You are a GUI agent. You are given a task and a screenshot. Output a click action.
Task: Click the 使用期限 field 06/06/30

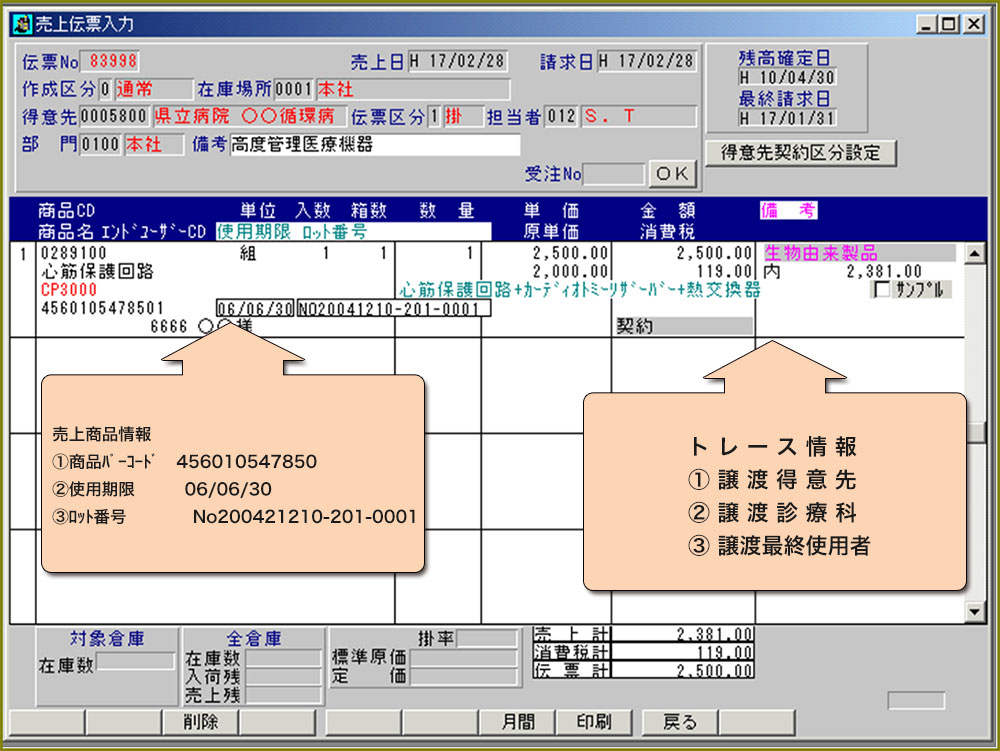[x=254, y=308]
